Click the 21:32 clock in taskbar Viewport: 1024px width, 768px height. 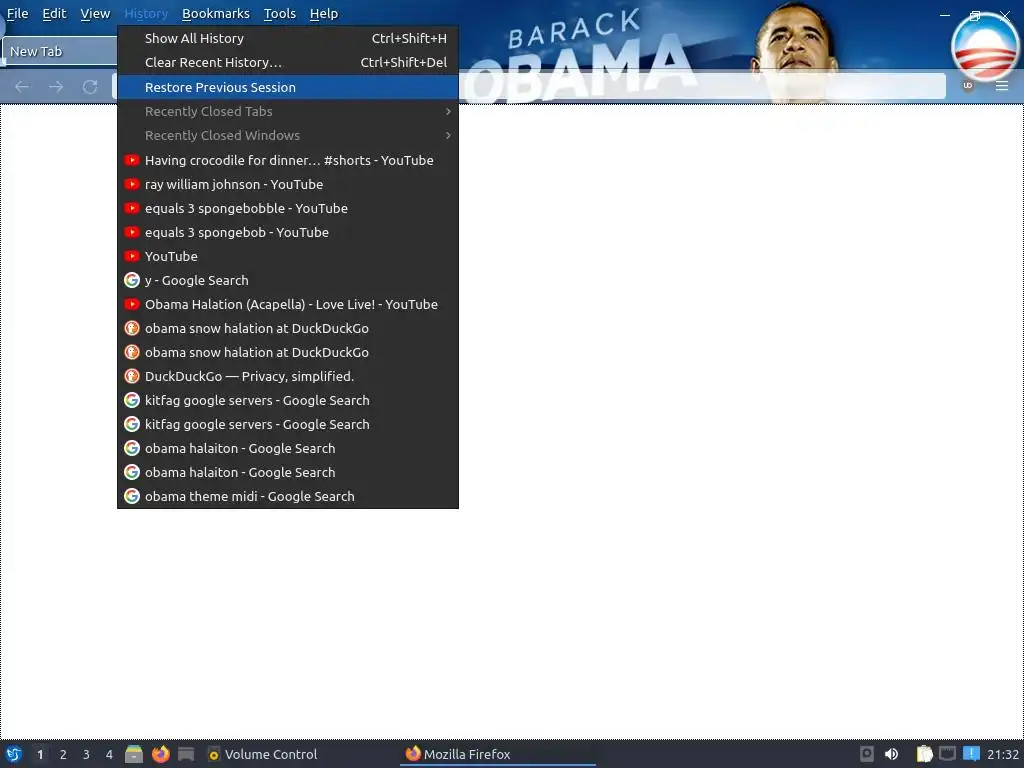[1003, 754]
